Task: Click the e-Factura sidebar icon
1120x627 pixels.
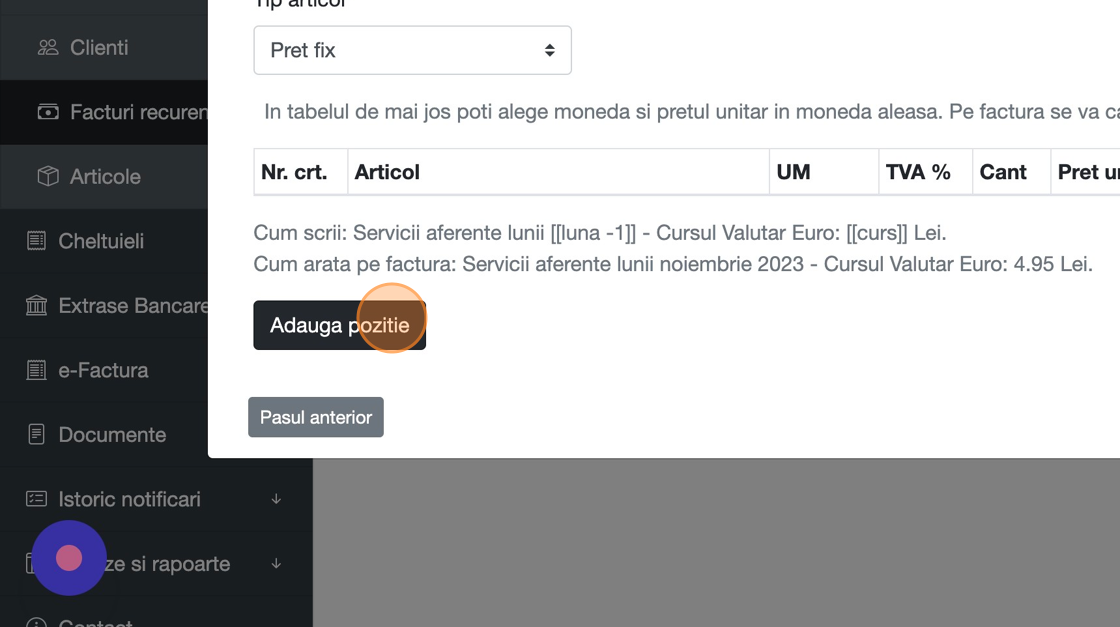Action: tap(36, 370)
